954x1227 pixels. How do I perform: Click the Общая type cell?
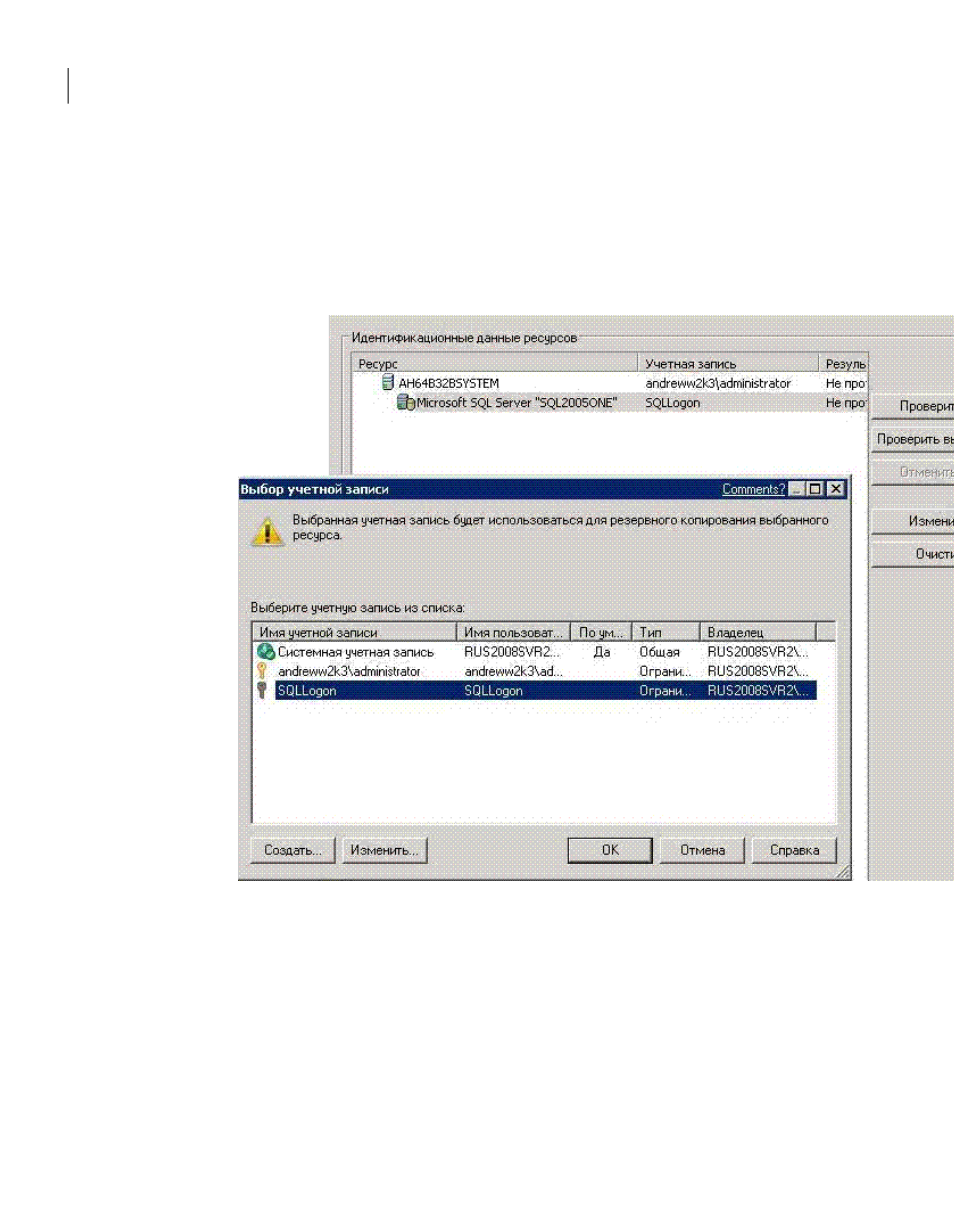coord(659,652)
